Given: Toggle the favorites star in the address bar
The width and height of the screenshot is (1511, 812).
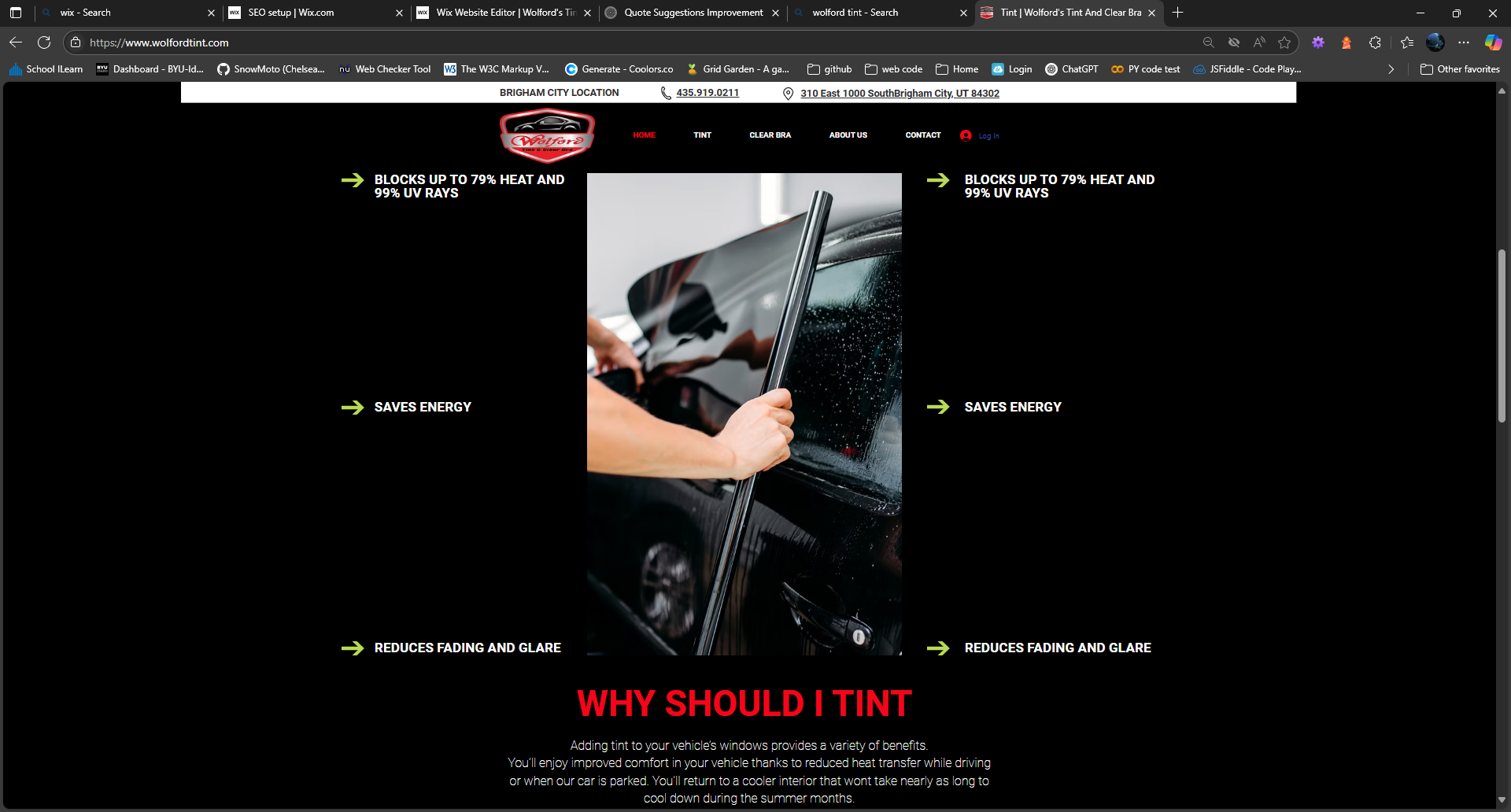Looking at the screenshot, I should 1284,42.
